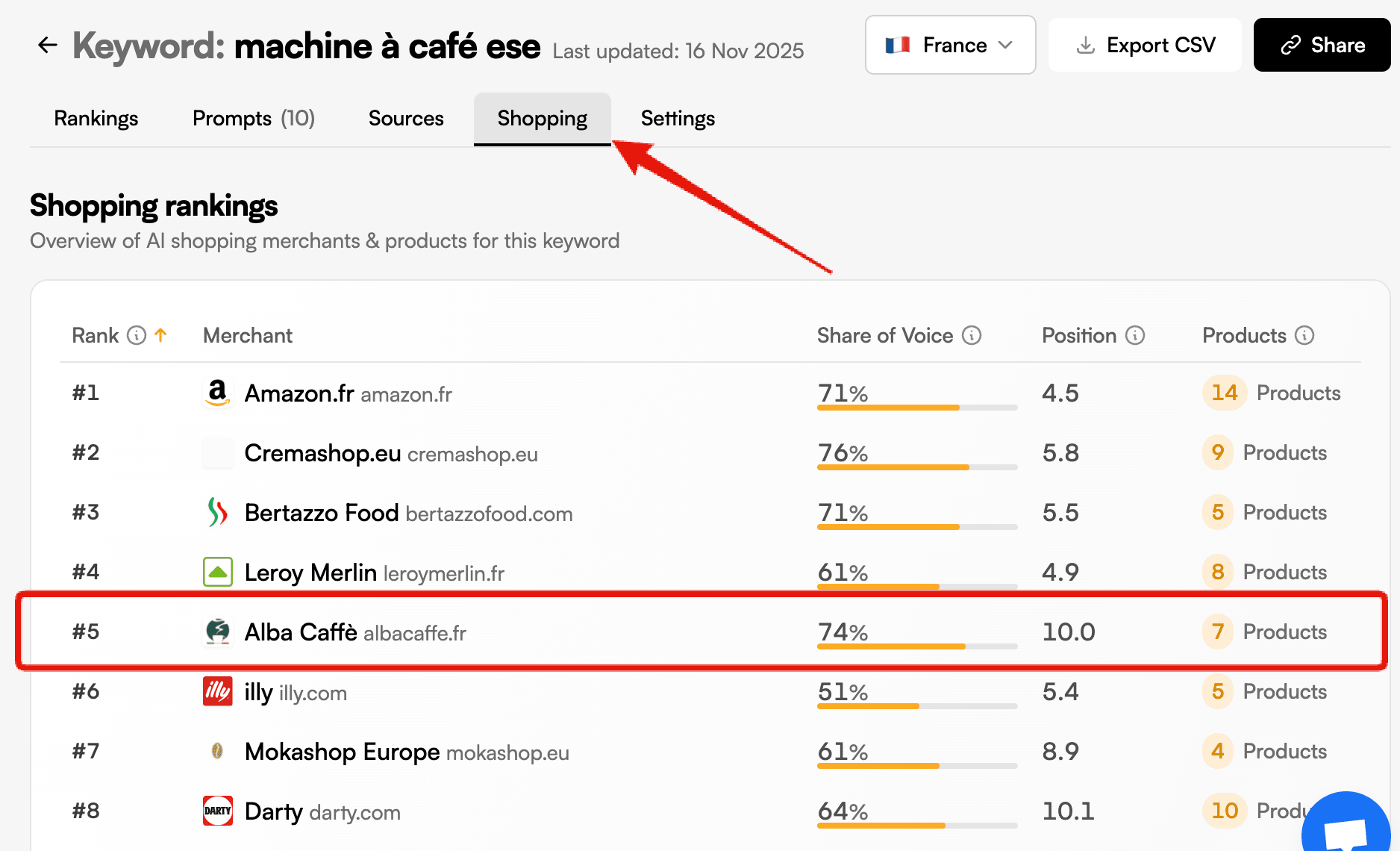Image resolution: width=1400 pixels, height=851 pixels.
Task: Click the Position column info icon
Action: 1135,335
